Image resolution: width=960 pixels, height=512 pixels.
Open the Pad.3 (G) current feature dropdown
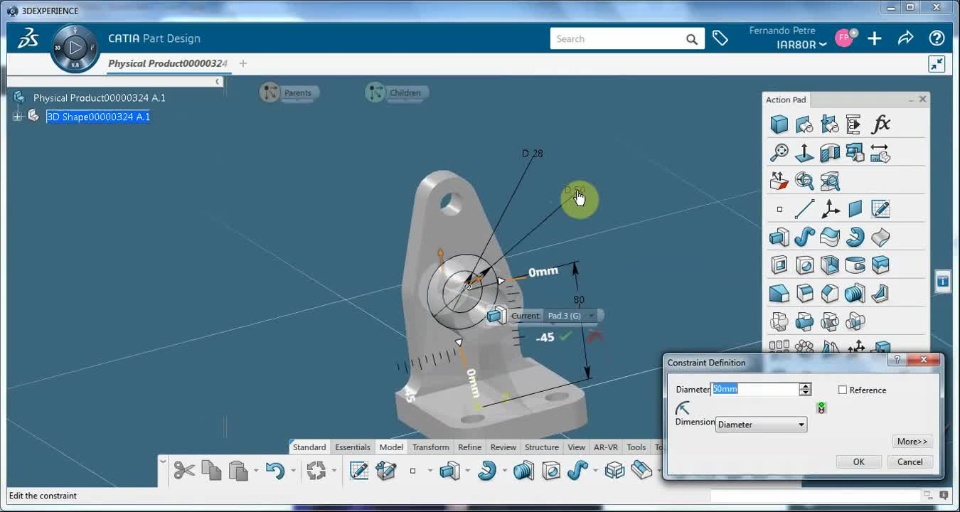click(x=591, y=315)
